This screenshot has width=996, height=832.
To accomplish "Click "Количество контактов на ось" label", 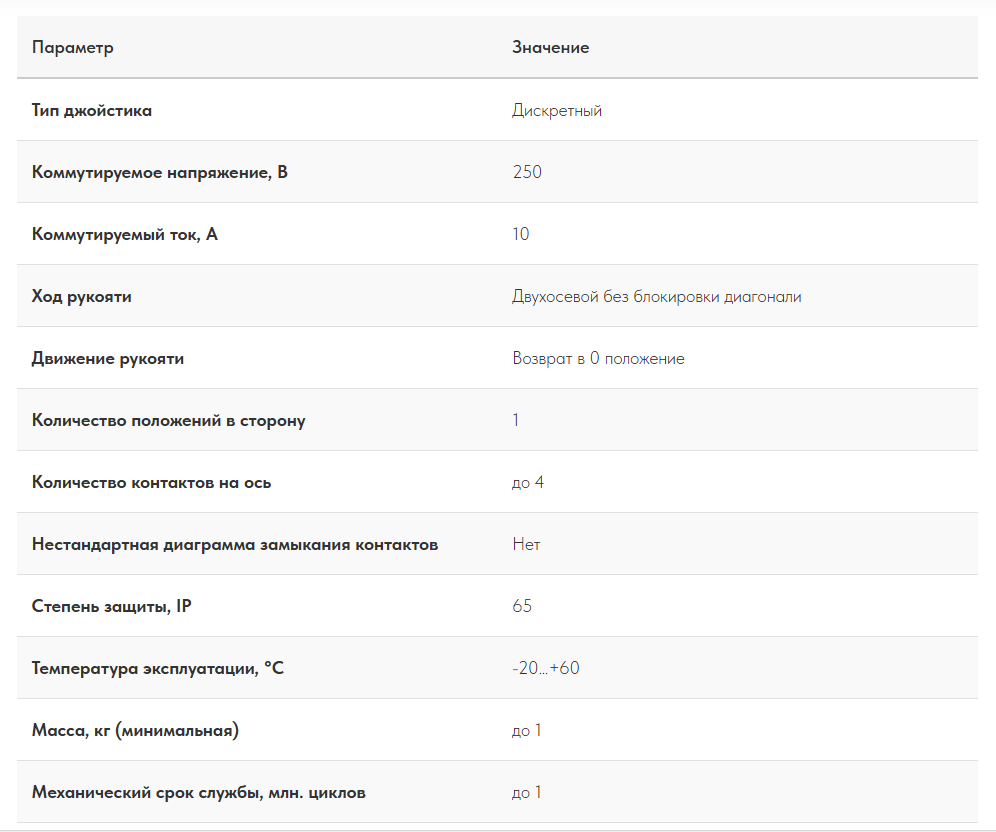I will pos(152,483).
